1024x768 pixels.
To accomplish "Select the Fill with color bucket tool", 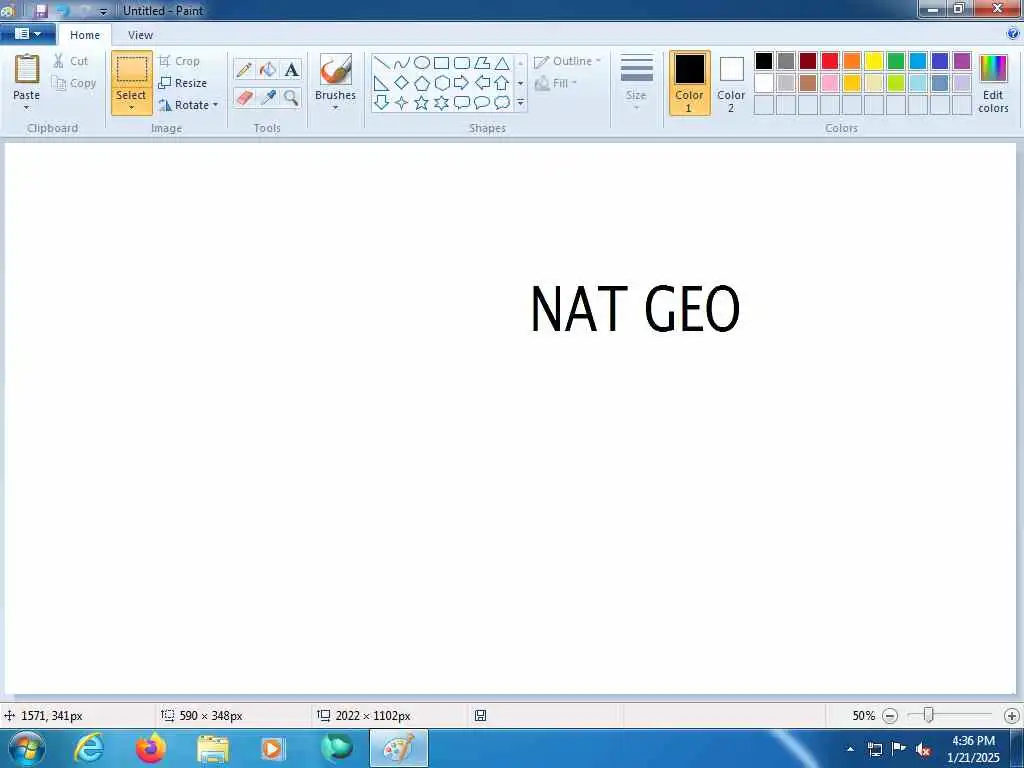I will click(x=268, y=69).
